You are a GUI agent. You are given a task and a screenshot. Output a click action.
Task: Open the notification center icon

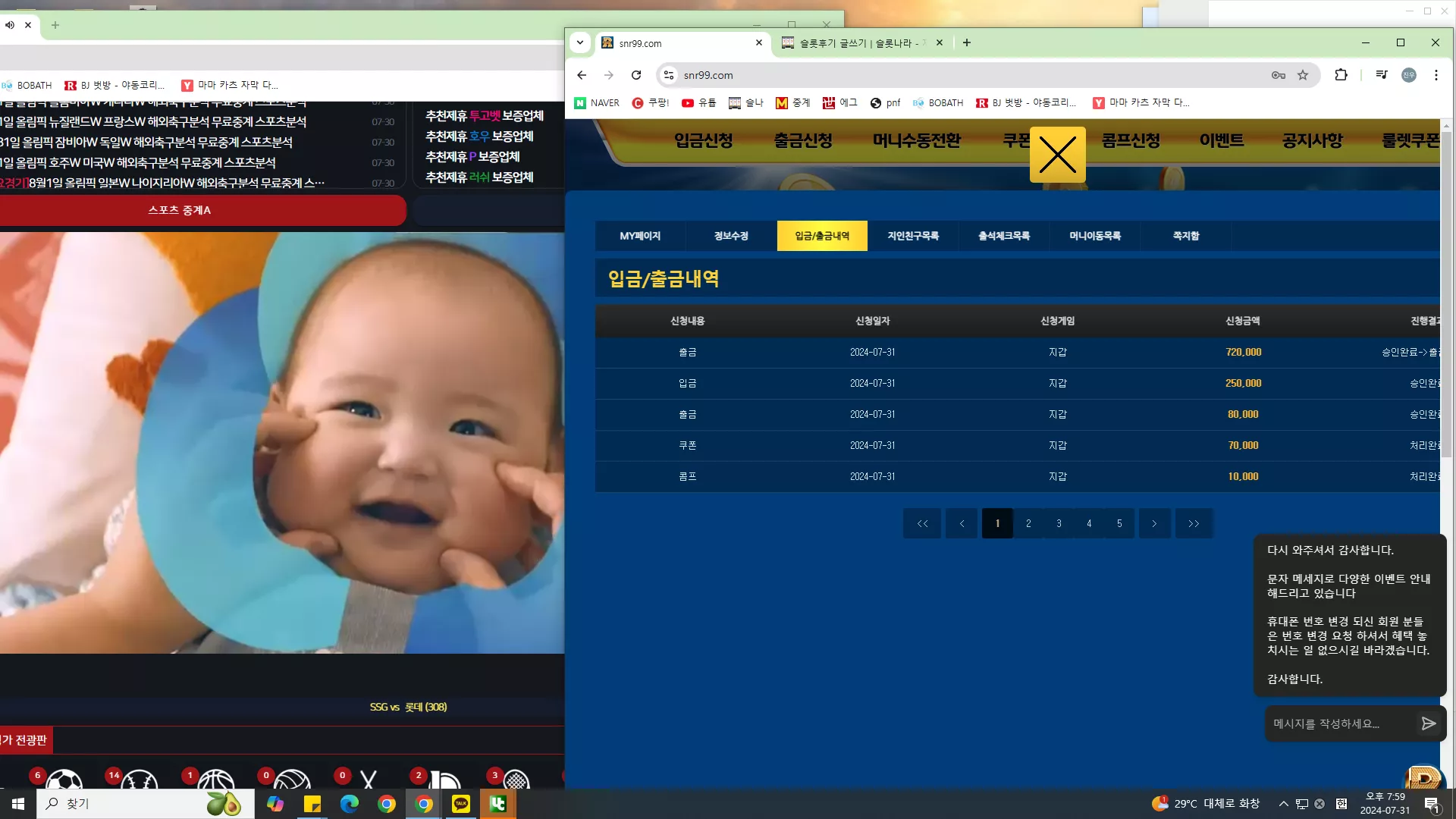coord(1432,804)
